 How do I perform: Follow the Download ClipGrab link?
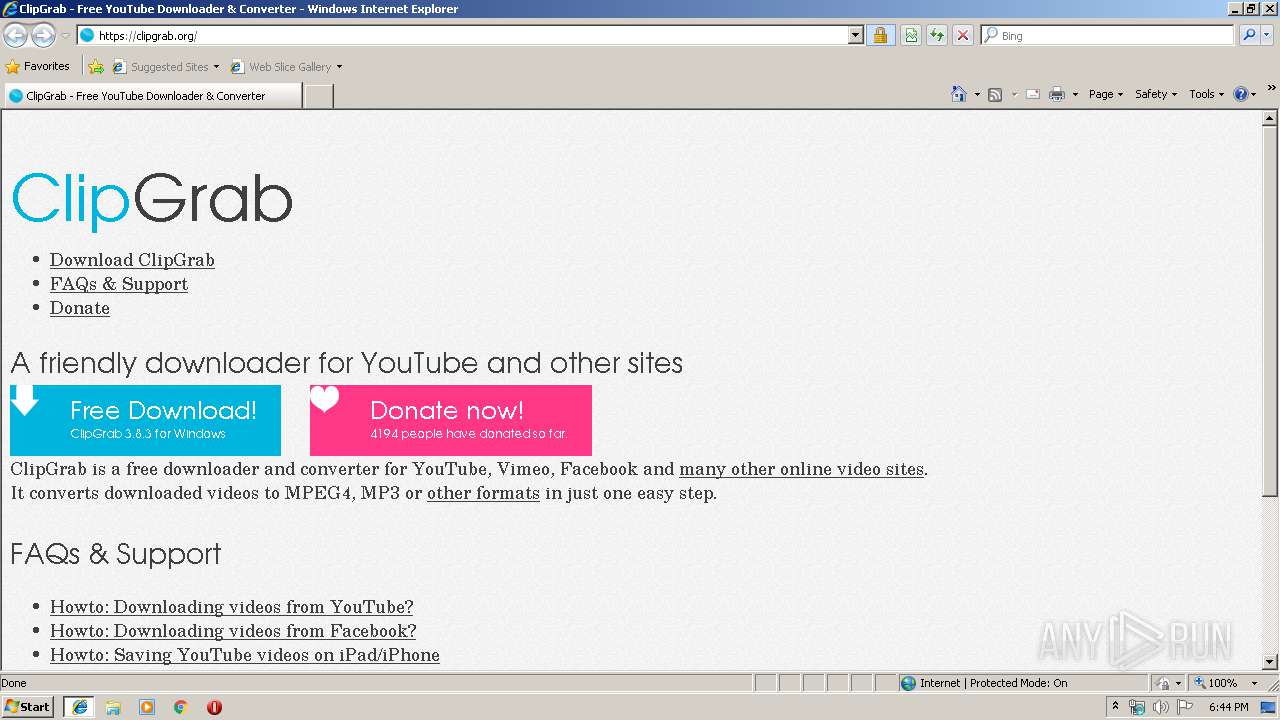(x=132, y=260)
